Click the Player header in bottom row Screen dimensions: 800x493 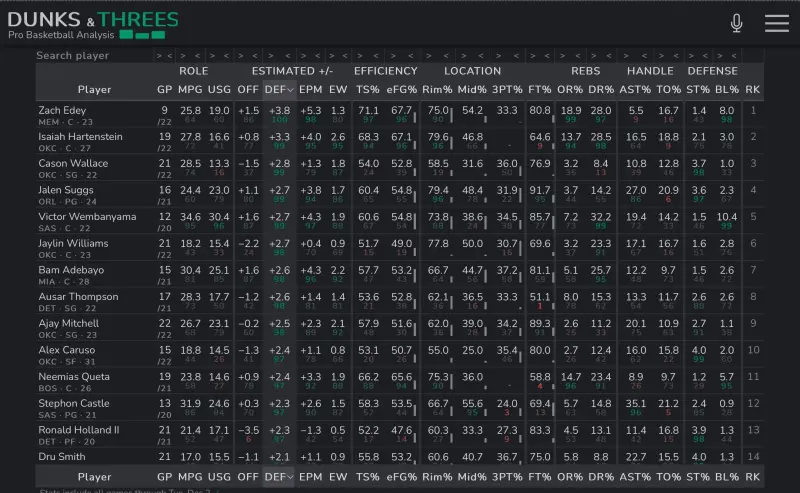click(95, 477)
